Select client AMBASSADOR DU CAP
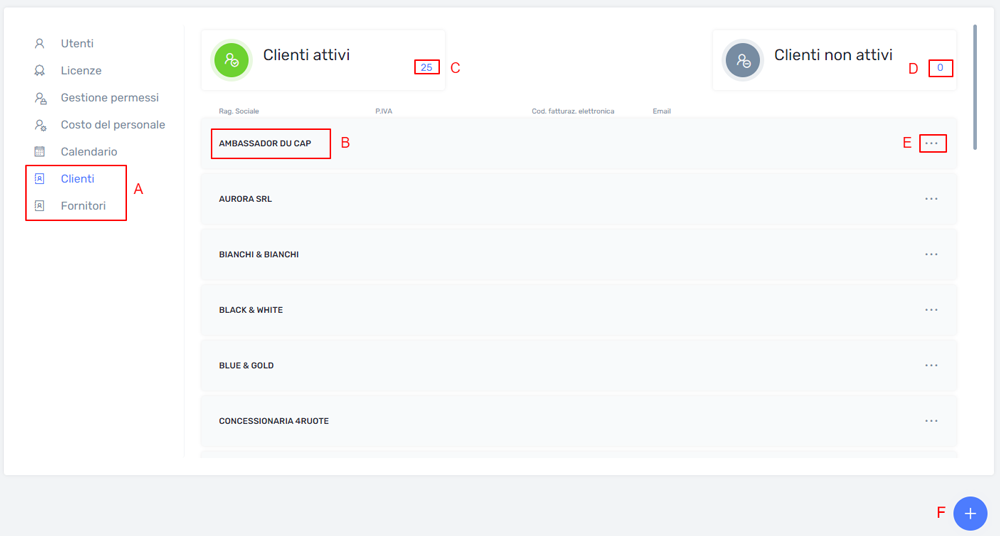The width and height of the screenshot is (1000, 536). pos(265,144)
